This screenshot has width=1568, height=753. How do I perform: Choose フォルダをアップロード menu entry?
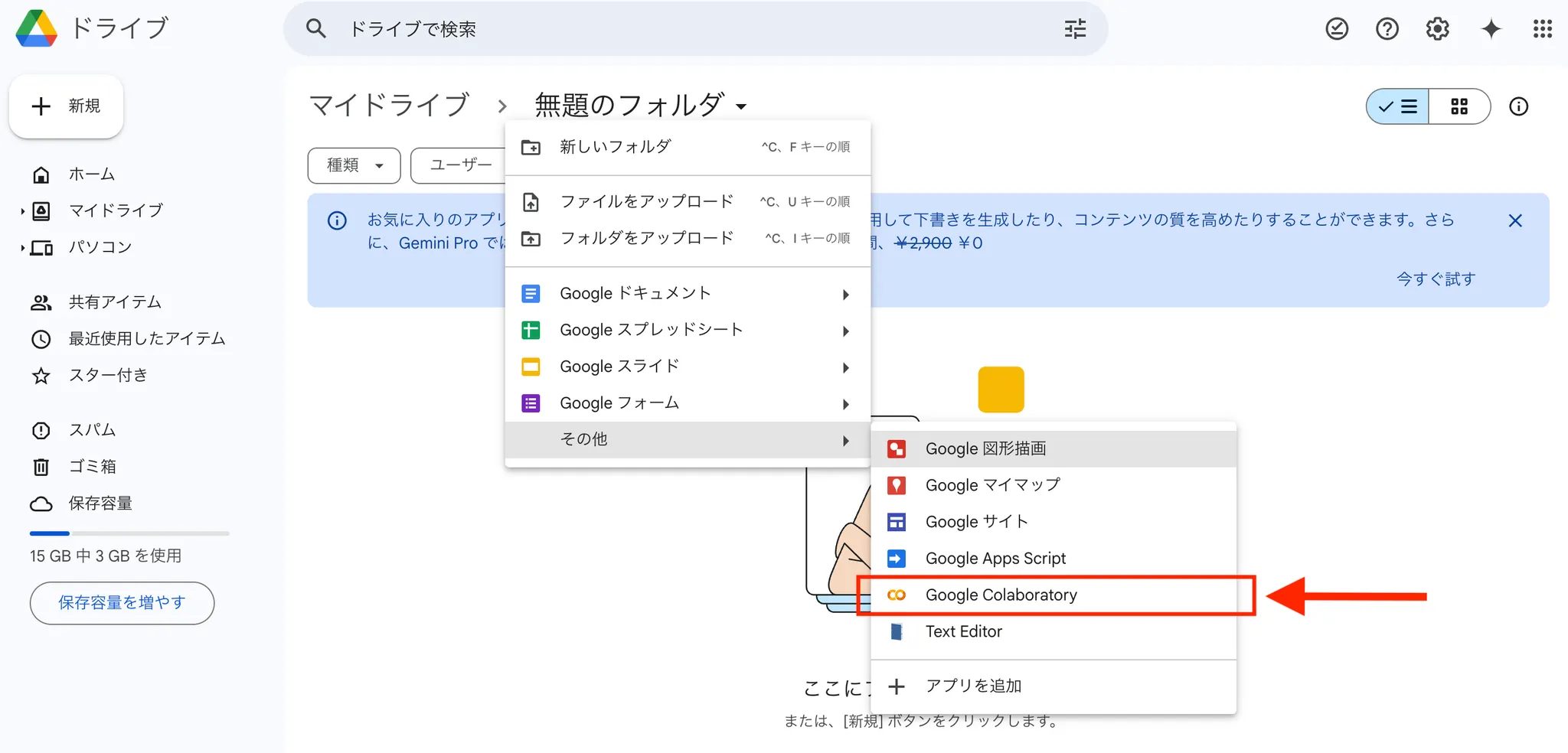[688, 239]
